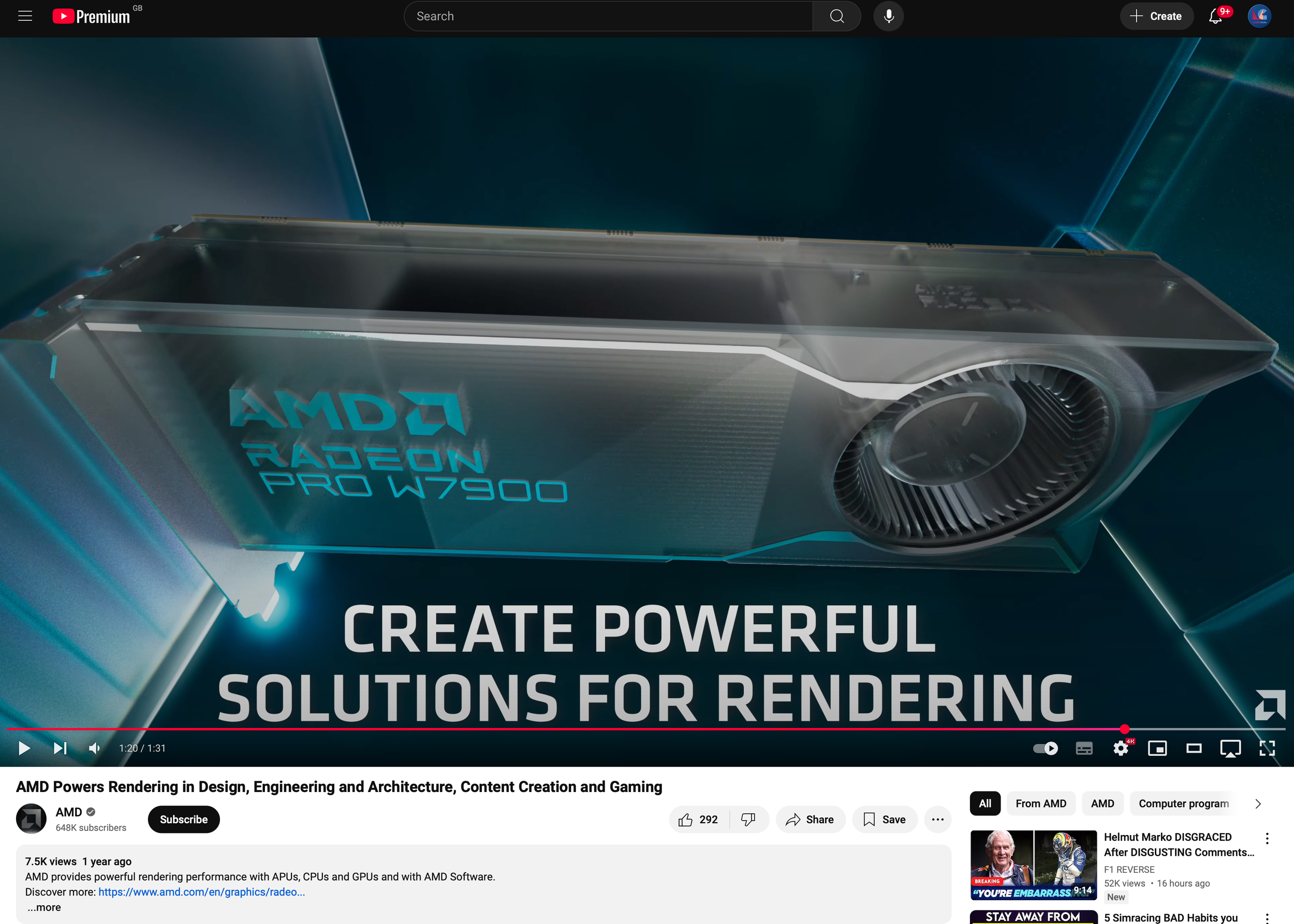This screenshot has width=1294, height=924.
Task: Open options for Simracing video
Action: click(1267, 918)
